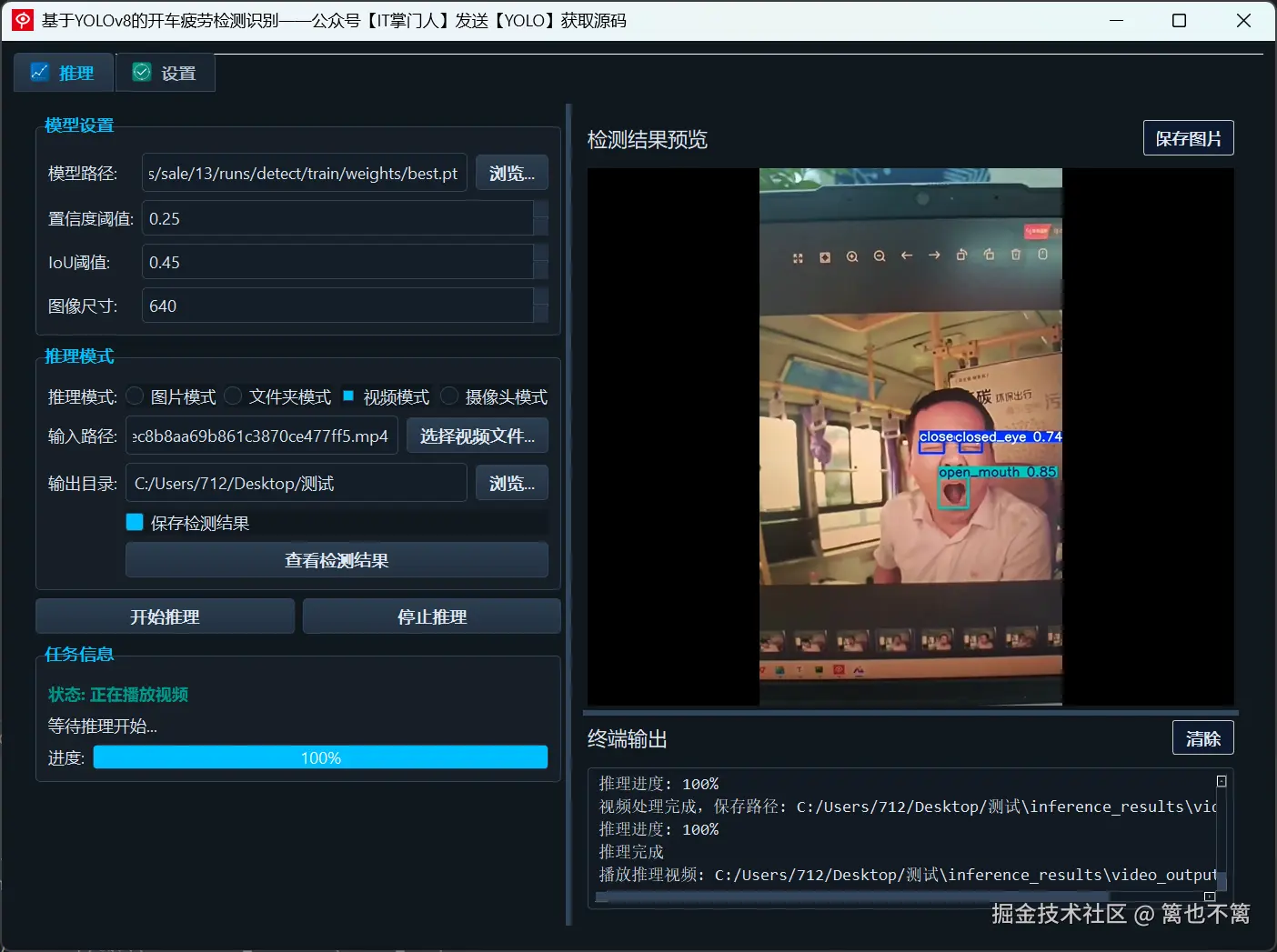The width and height of the screenshot is (1277, 952).
Task: Click the 输出目录 path field
Action: tap(297, 483)
